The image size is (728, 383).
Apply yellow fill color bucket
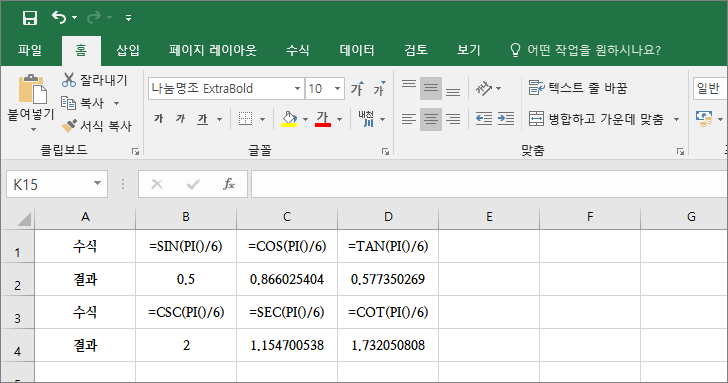289,119
